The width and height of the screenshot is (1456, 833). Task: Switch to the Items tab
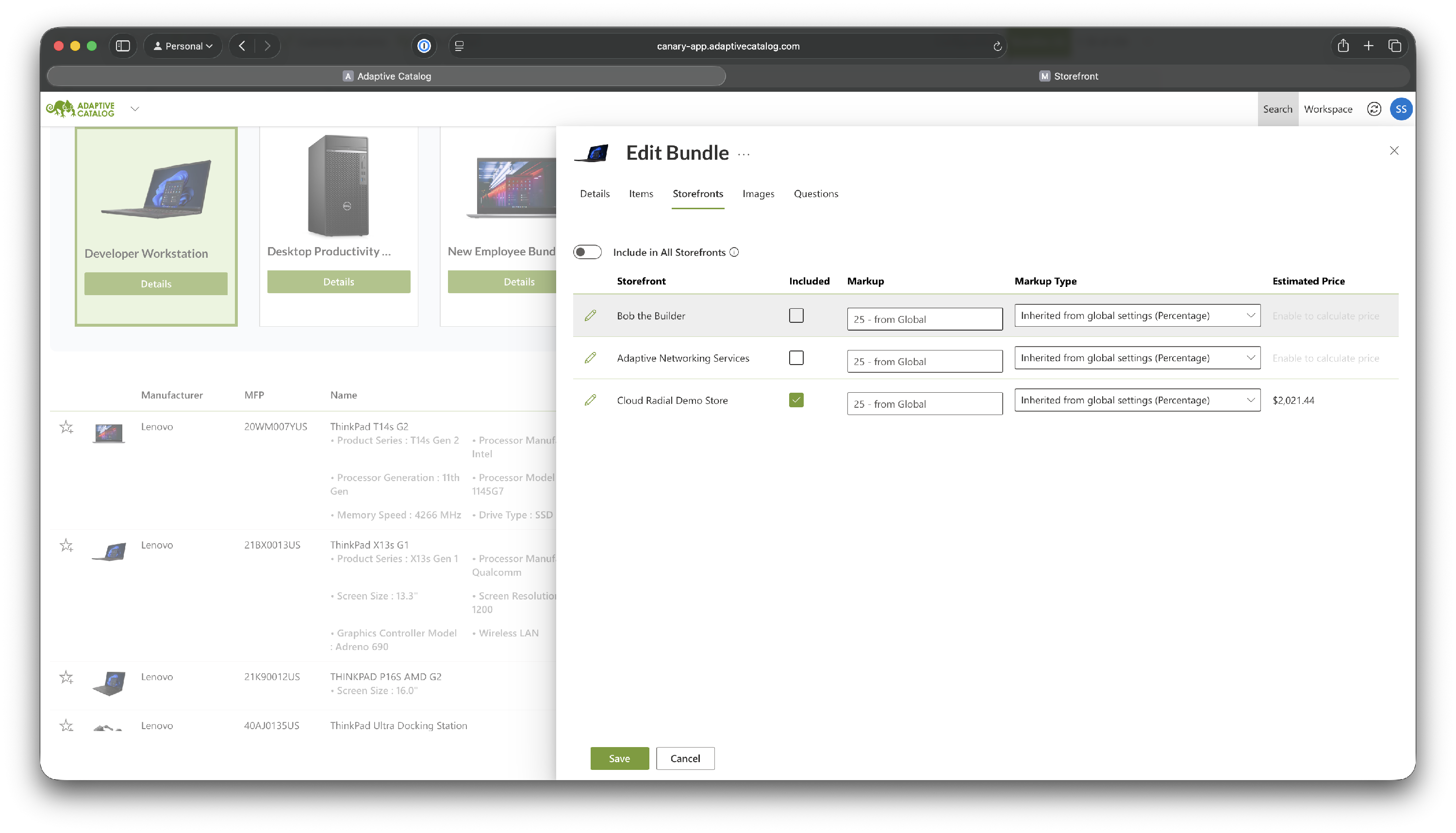pos(641,194)
